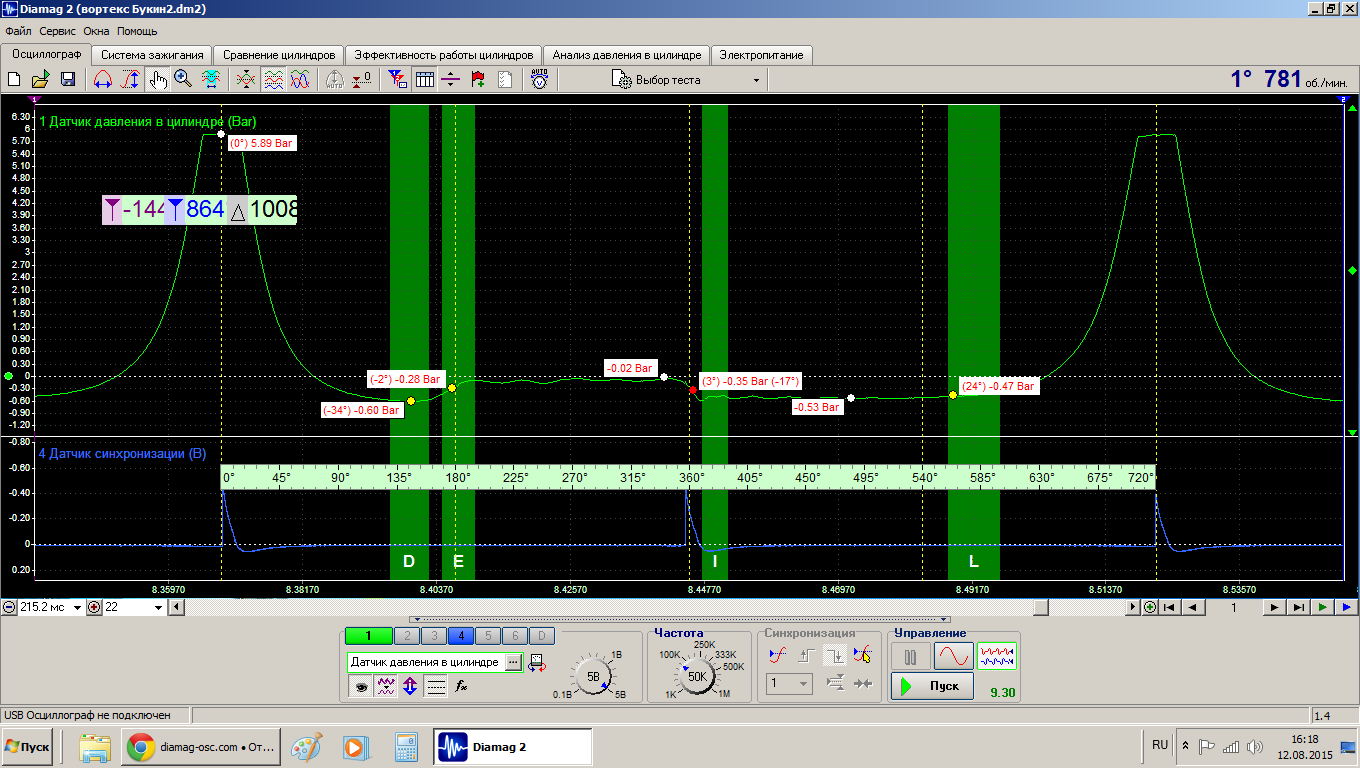Toggle the D channel button
Viewport: 1360px width, 768px height.
point(541,636)
